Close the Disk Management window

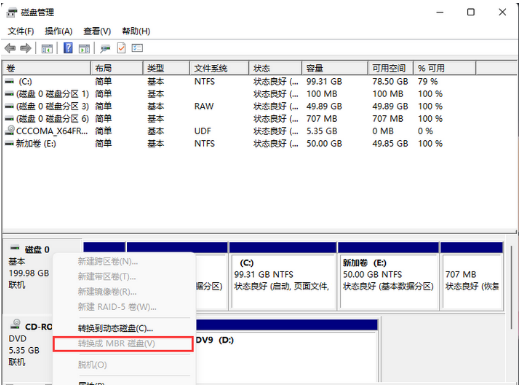coord(502,13)
